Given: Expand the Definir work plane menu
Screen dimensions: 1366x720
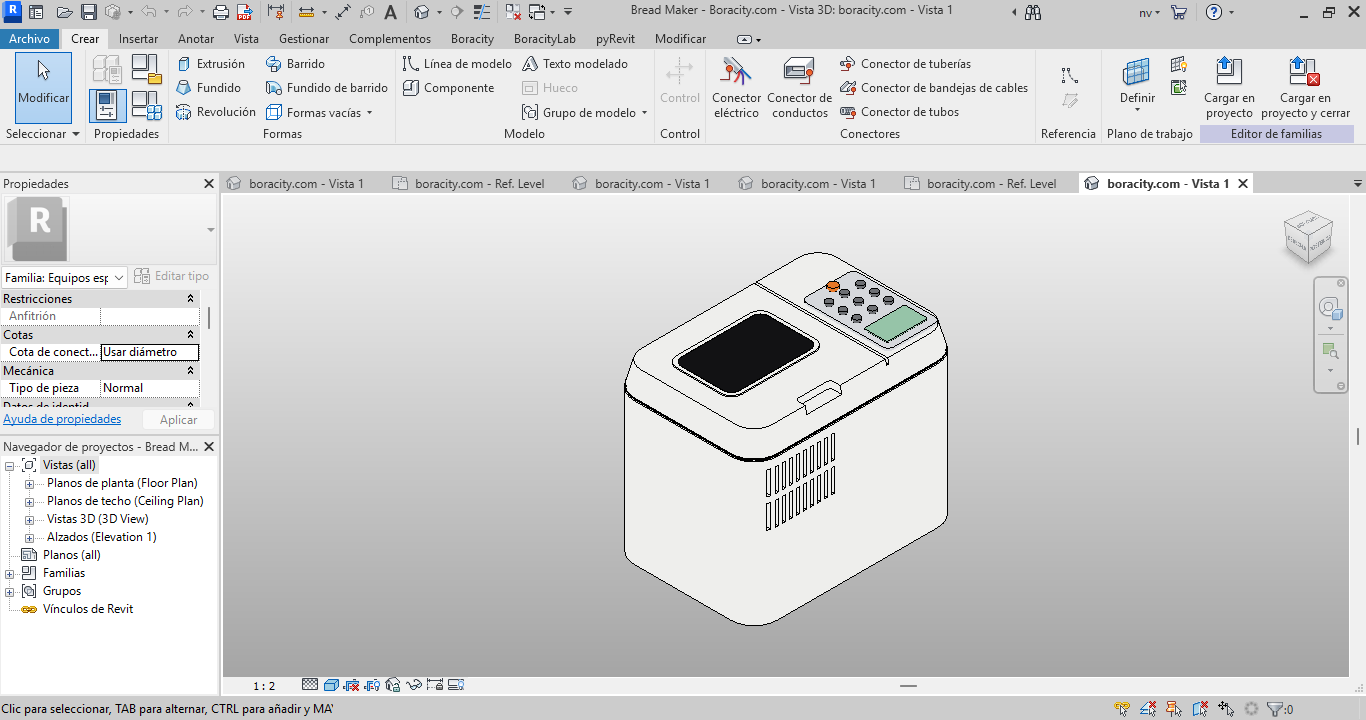Looking at the screenshot, I should 1137,85.
